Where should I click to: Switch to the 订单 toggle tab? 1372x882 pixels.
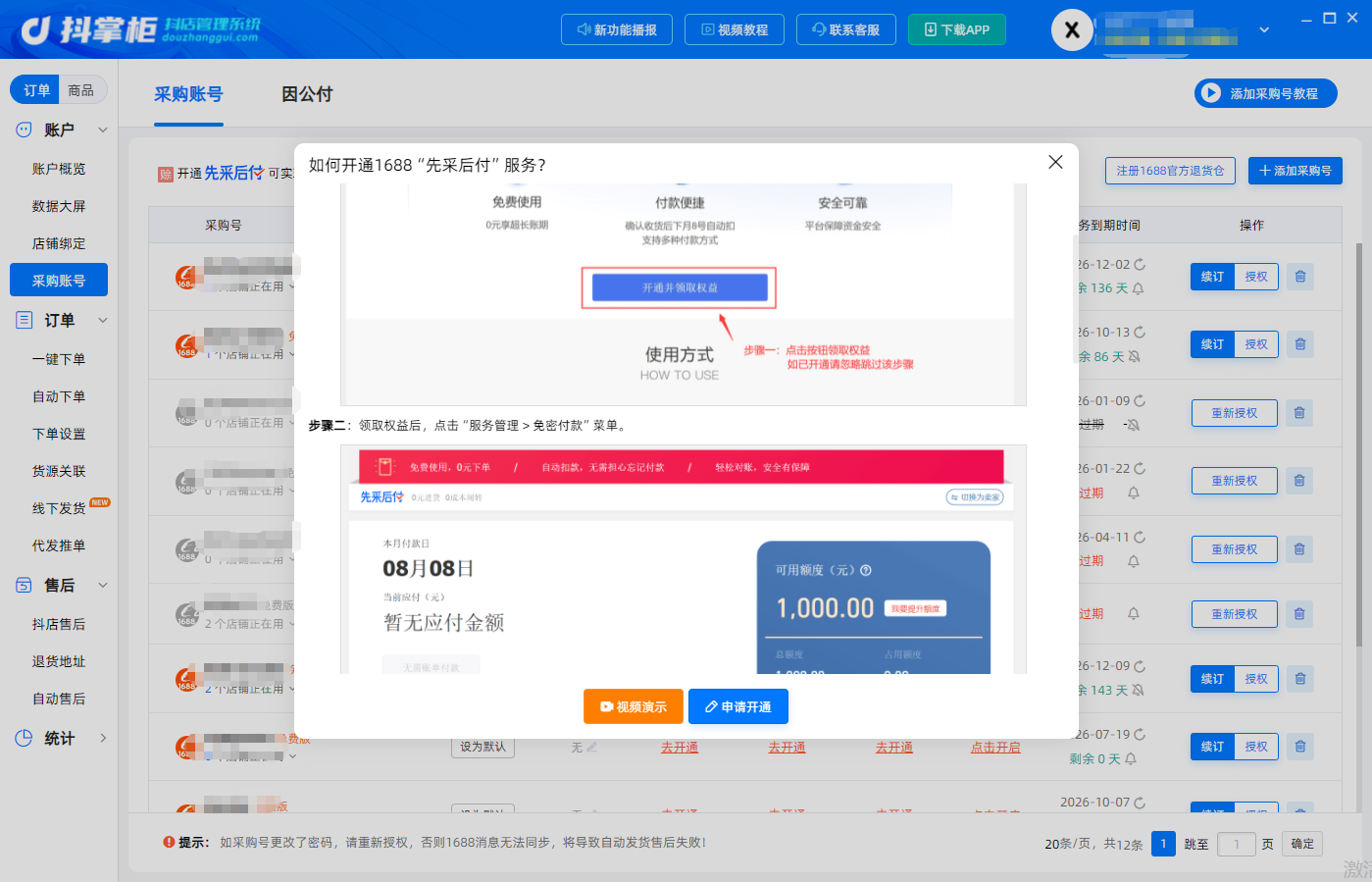click(36, 89)
